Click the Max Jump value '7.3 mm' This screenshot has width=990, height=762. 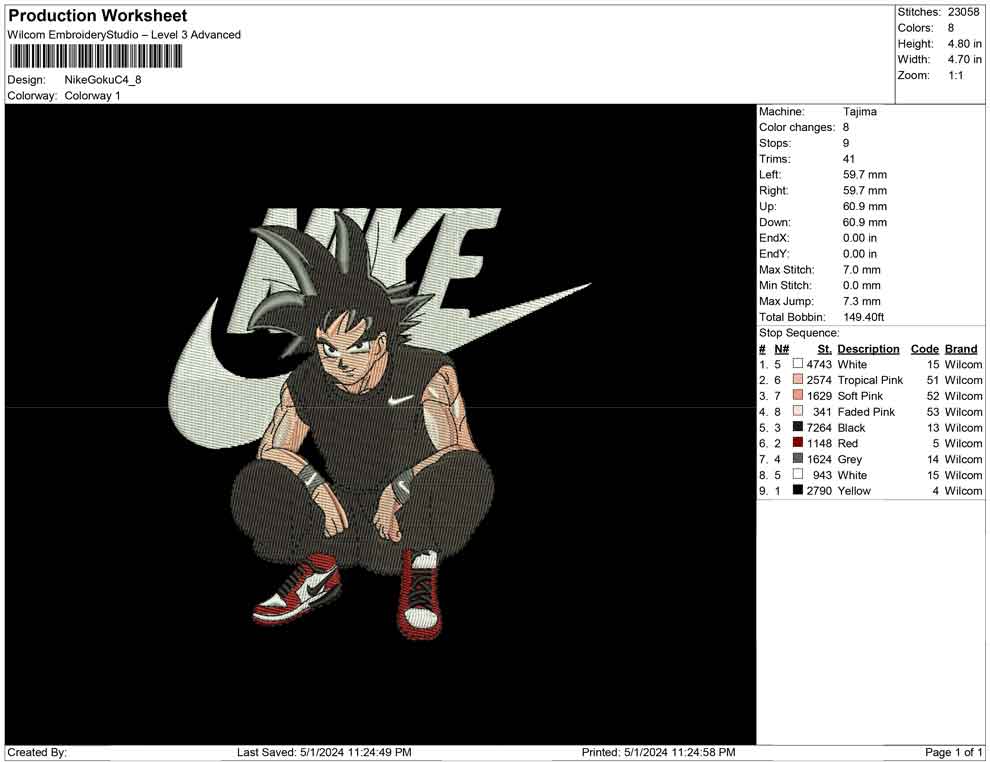[861, 301]
